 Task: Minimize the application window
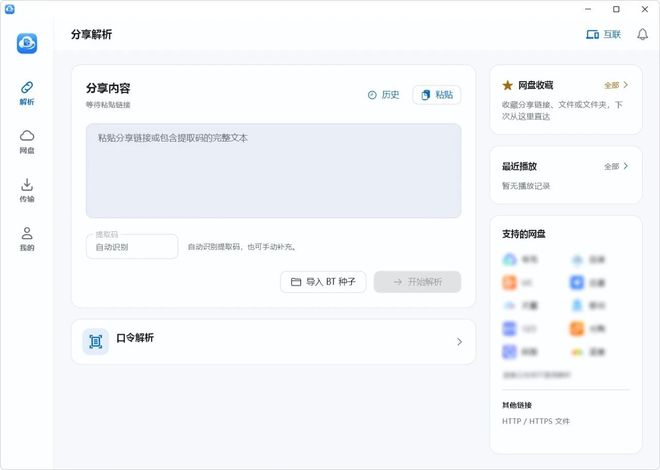tap(588, 9)
